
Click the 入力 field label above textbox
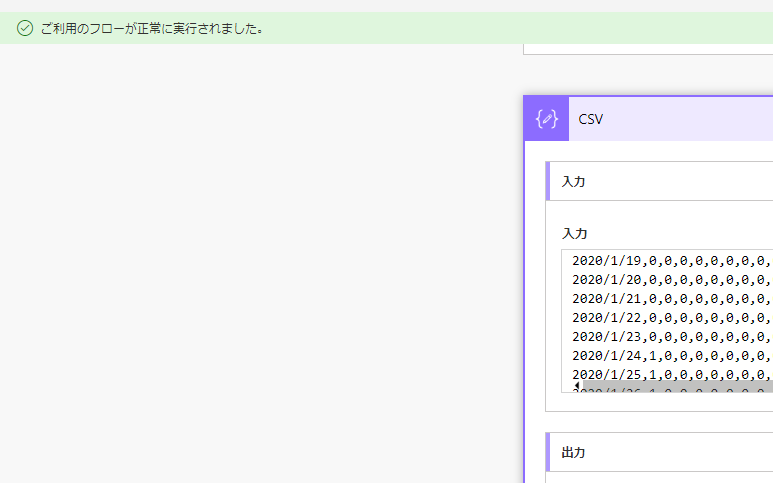tap(574, 233)
